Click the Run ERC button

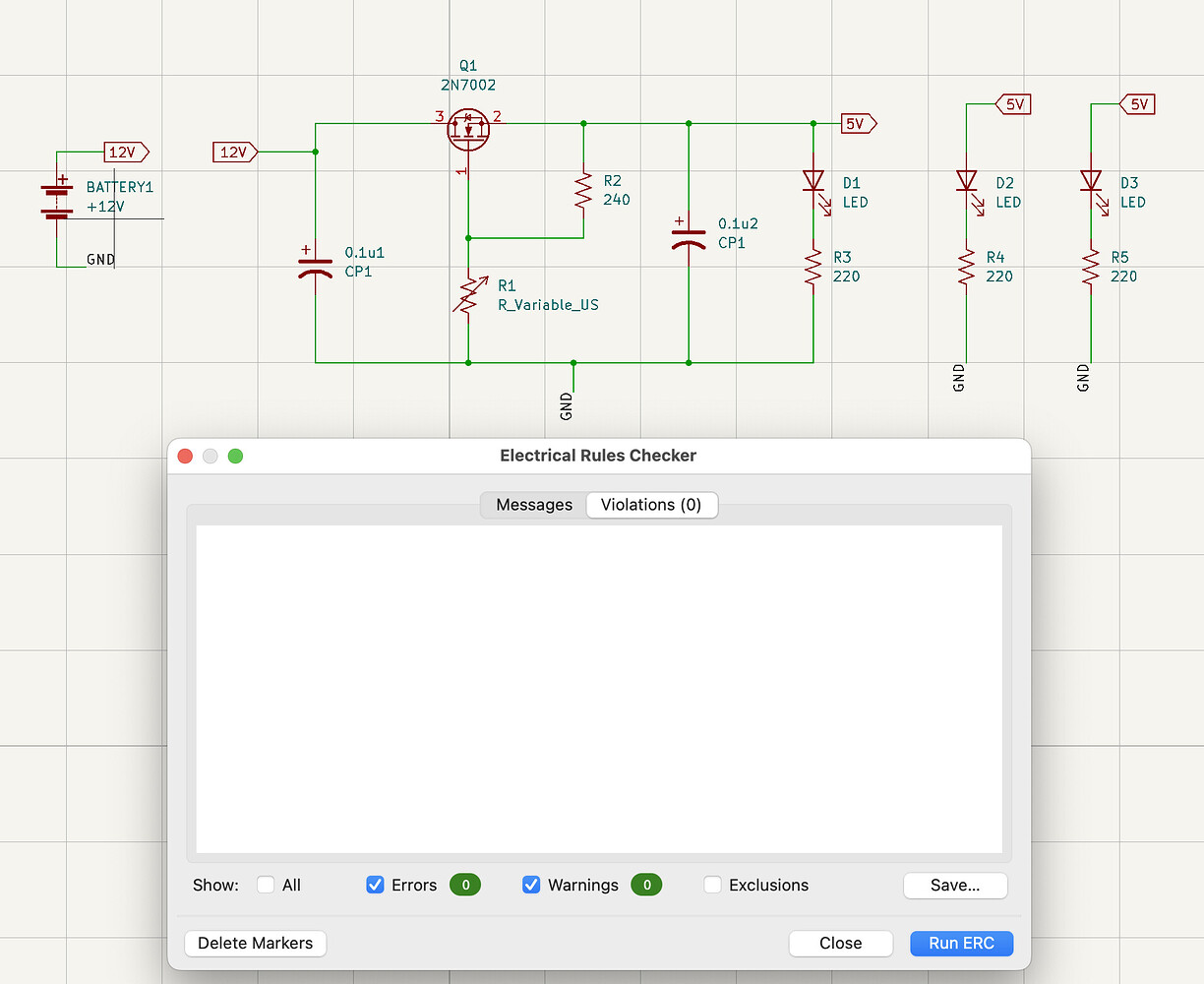pos(961,943)
